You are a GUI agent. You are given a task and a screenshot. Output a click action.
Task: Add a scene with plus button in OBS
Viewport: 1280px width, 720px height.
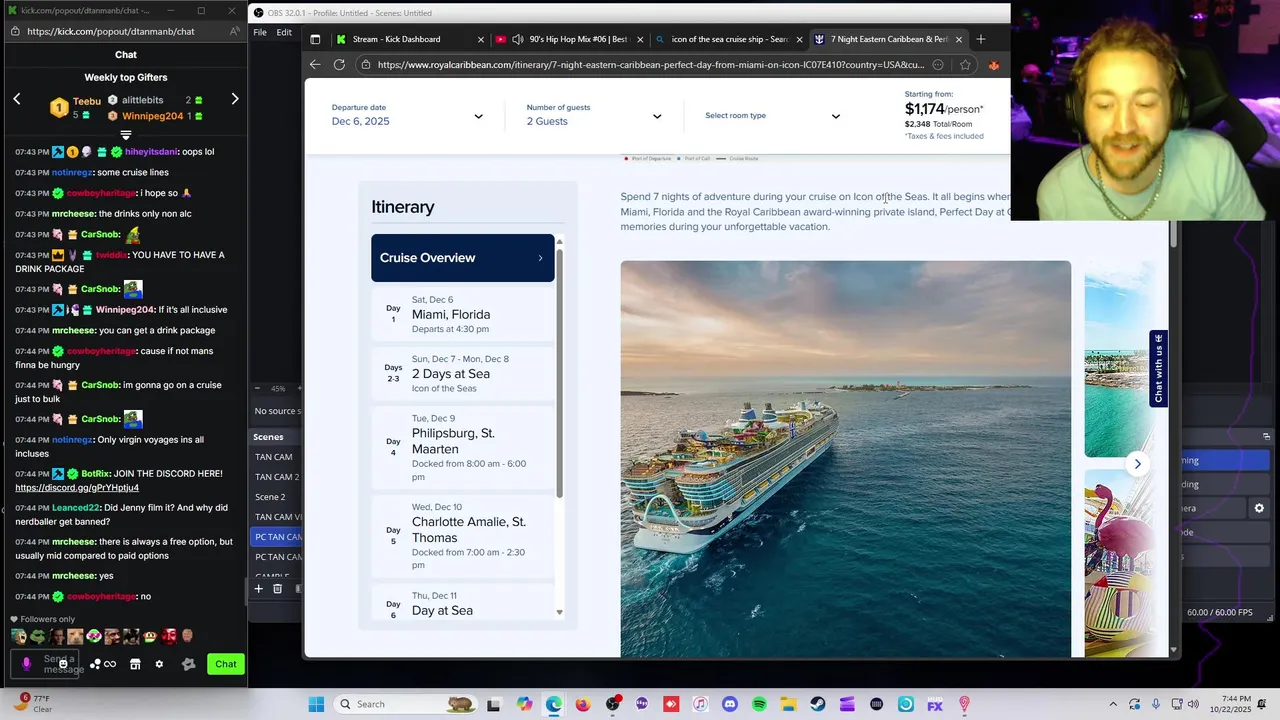click(258, 589)
